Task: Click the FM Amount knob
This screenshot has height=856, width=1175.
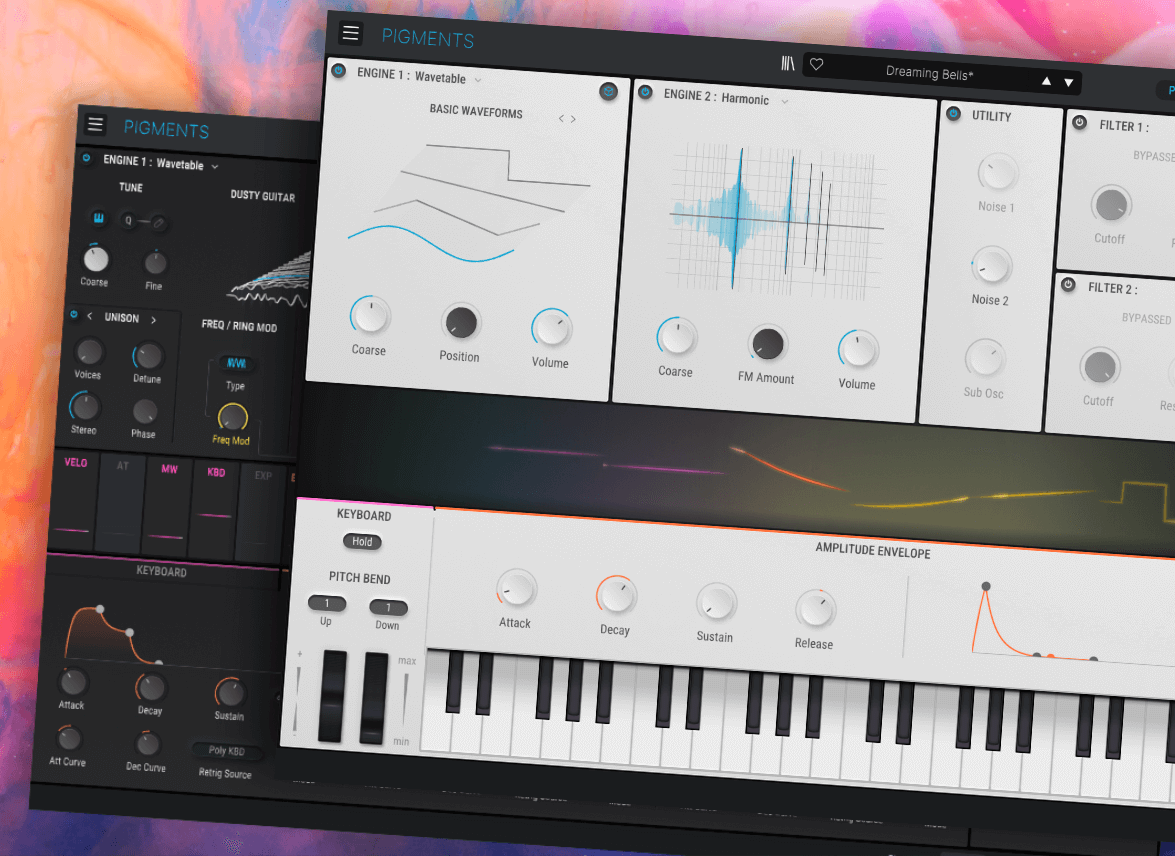Action: coord(768,344)
